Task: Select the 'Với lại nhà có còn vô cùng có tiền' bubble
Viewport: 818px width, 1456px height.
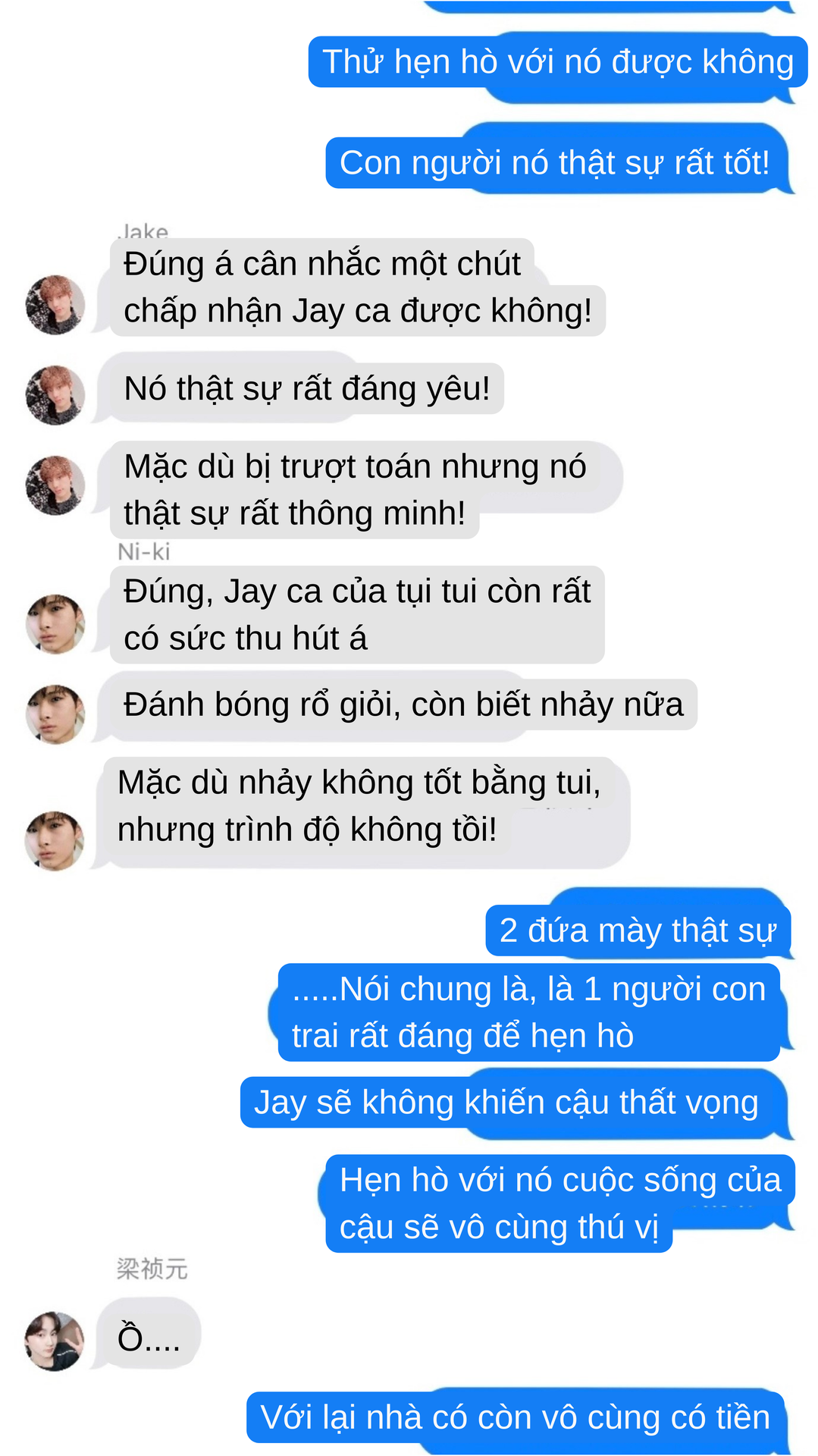Action: [516, 1417]
